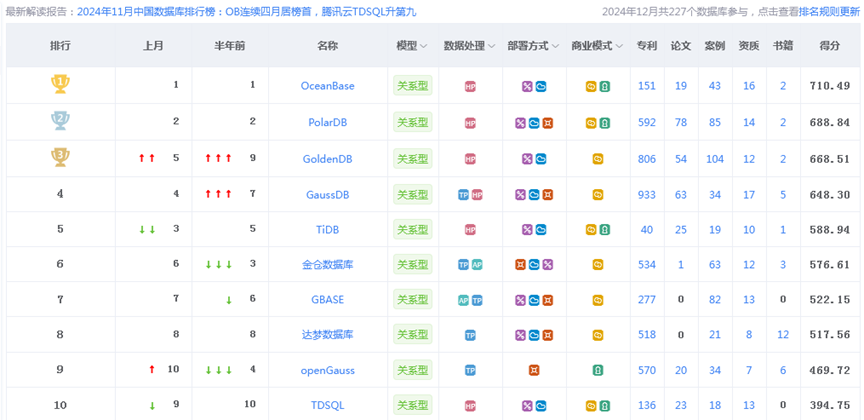
Task: Click the pink HP icon in the OceanBase row
Action: pyautogui.click(x=470, y=87)
